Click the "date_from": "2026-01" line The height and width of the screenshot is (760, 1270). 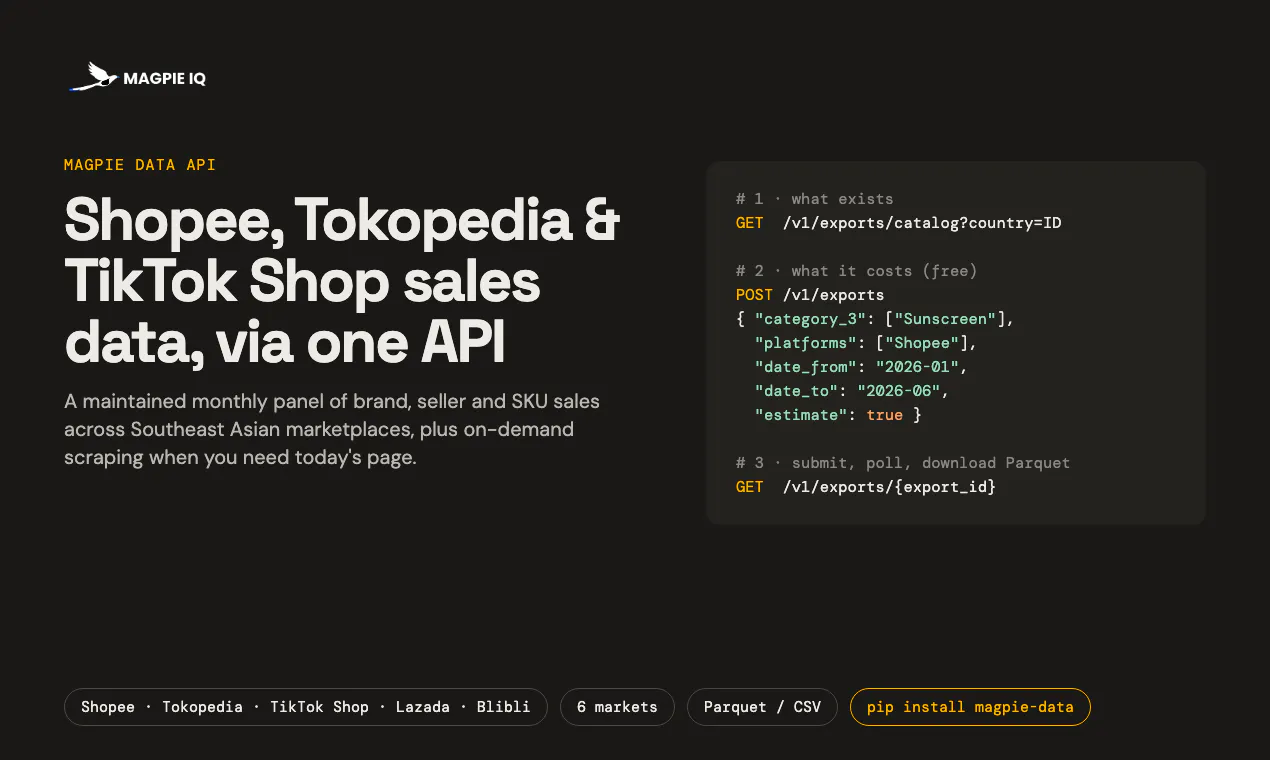pyautogui.click(x=861, y=367)
